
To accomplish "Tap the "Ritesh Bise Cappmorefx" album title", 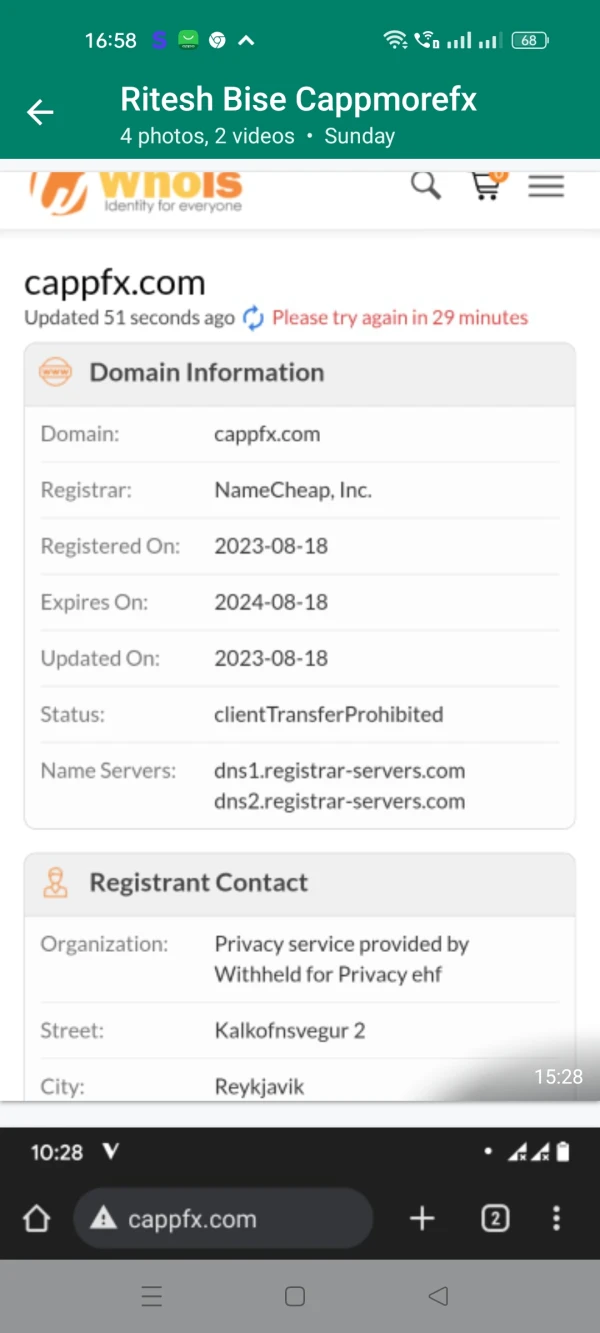I will [x=298, y=100].
